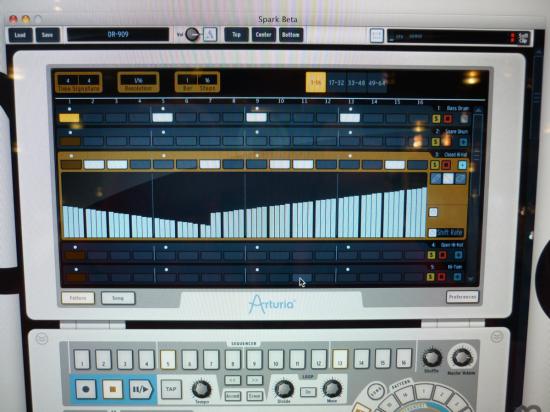The image size is (550, 412).
Task: Adjust the Vol knob in toolbar
Action: (x=192, y=34)
